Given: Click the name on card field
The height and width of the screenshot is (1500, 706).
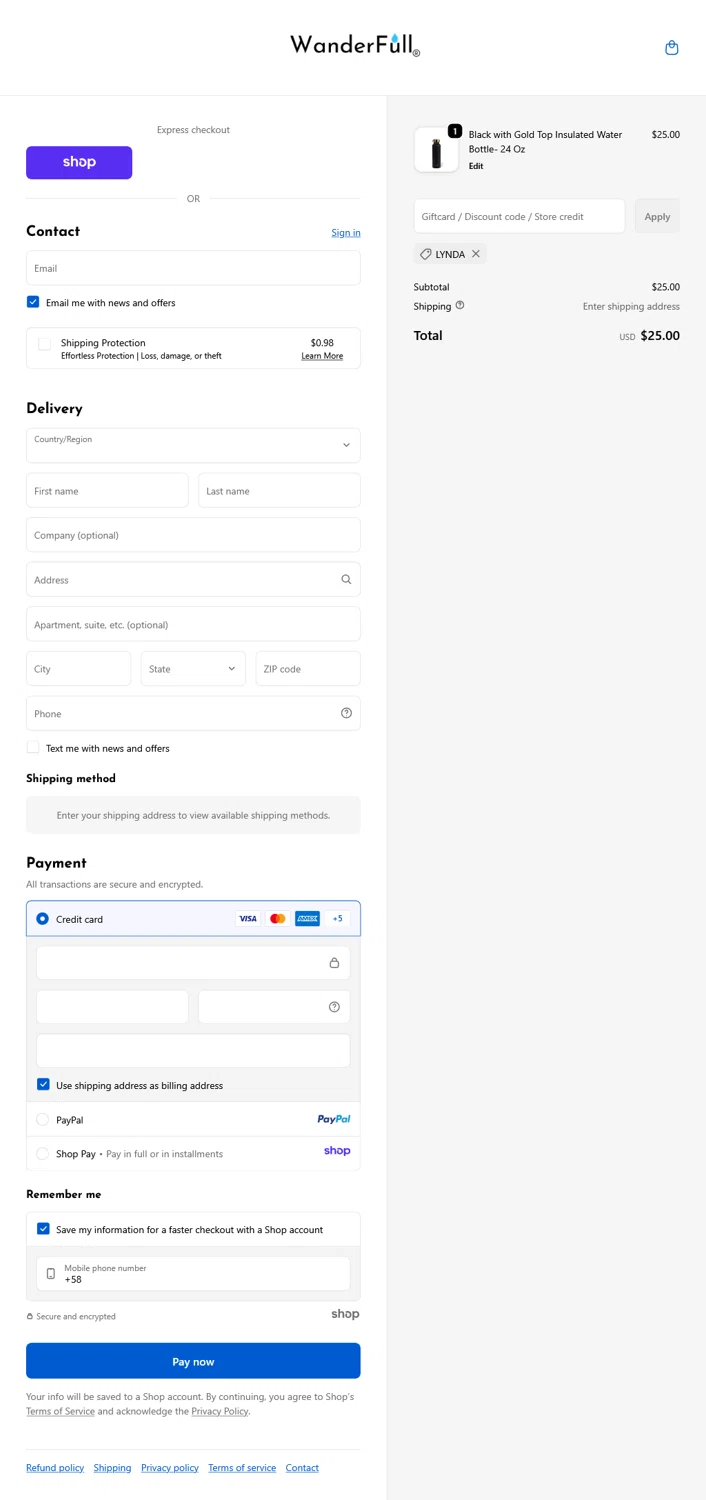Looking at the screenshot, I should (193, 1051).
